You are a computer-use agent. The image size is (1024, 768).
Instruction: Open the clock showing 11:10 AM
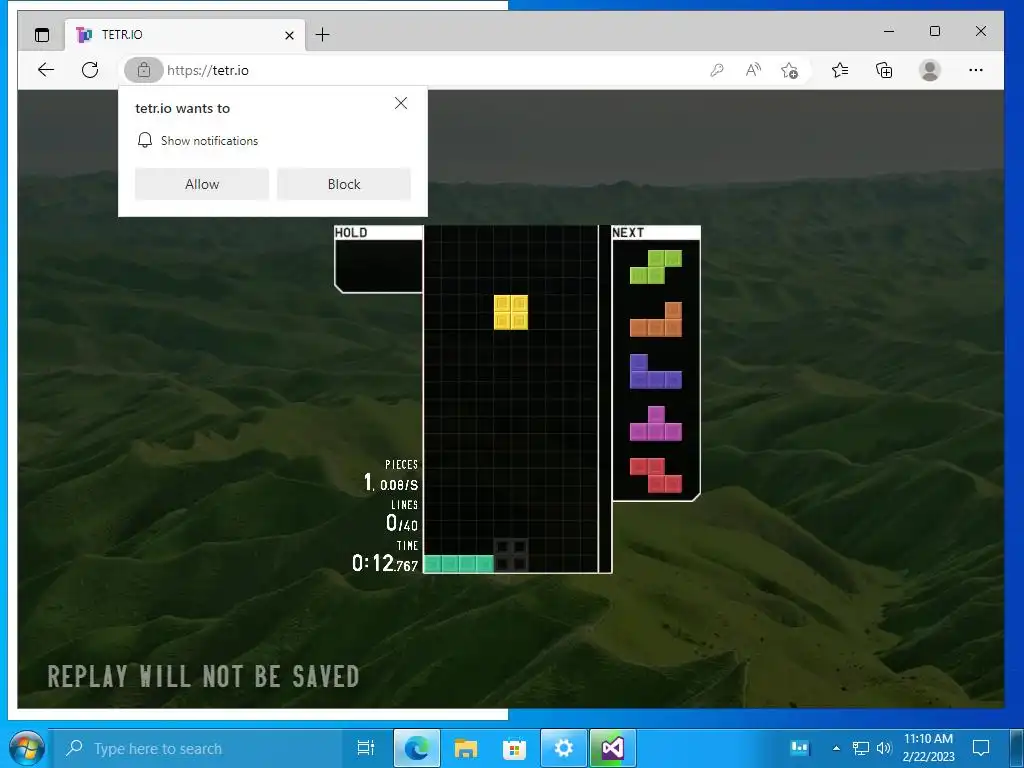pos(928,748)
